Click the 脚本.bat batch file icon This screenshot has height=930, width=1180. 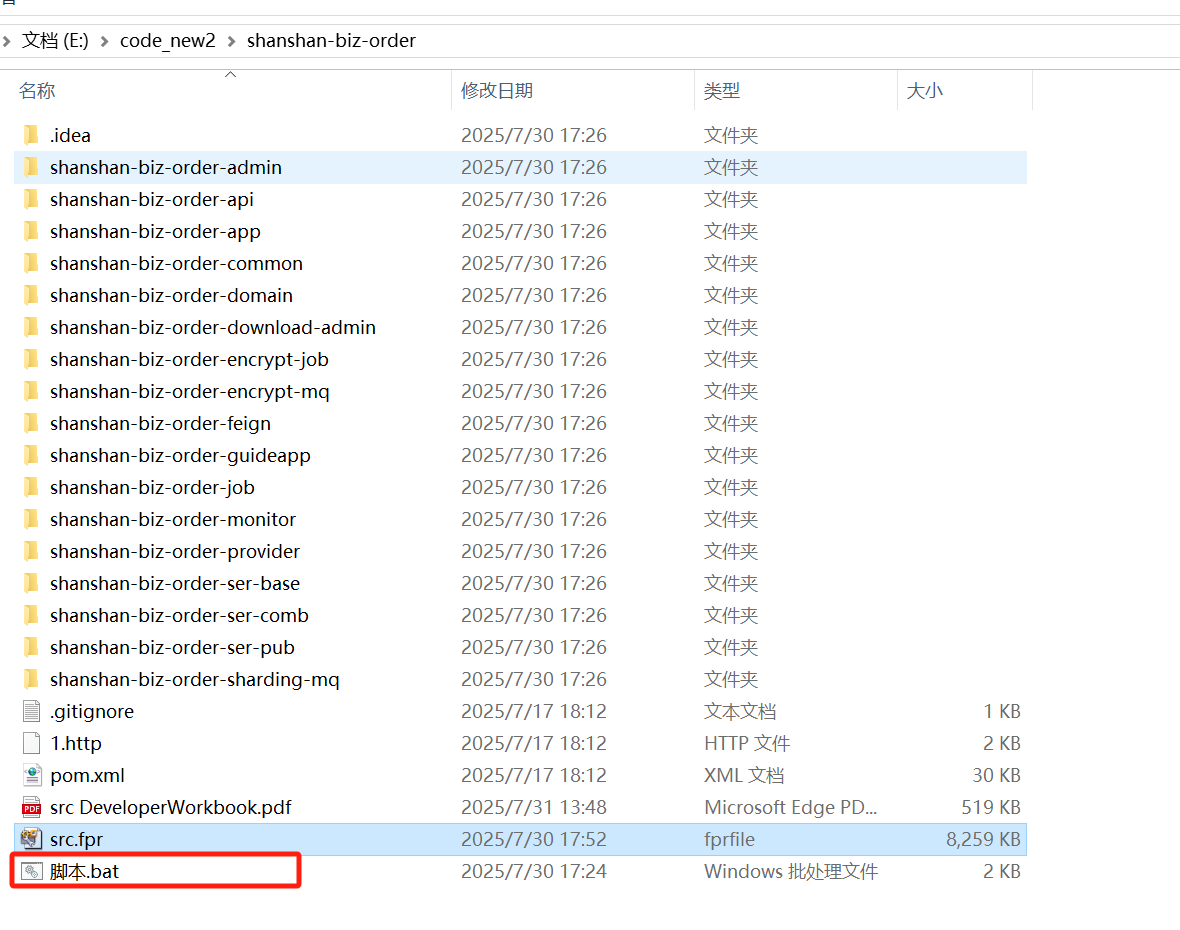click(x=31, y=871)
